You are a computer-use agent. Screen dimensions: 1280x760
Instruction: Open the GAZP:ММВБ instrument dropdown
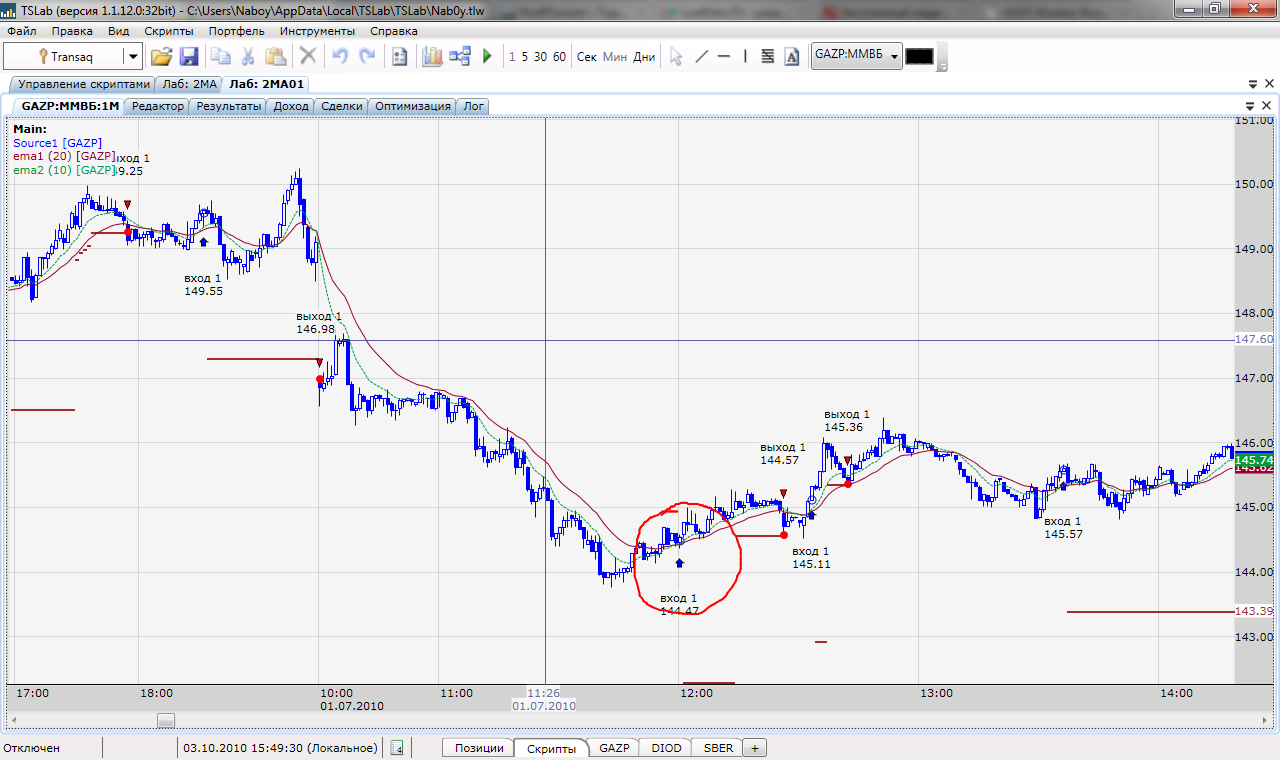click(x=894, y=57)
